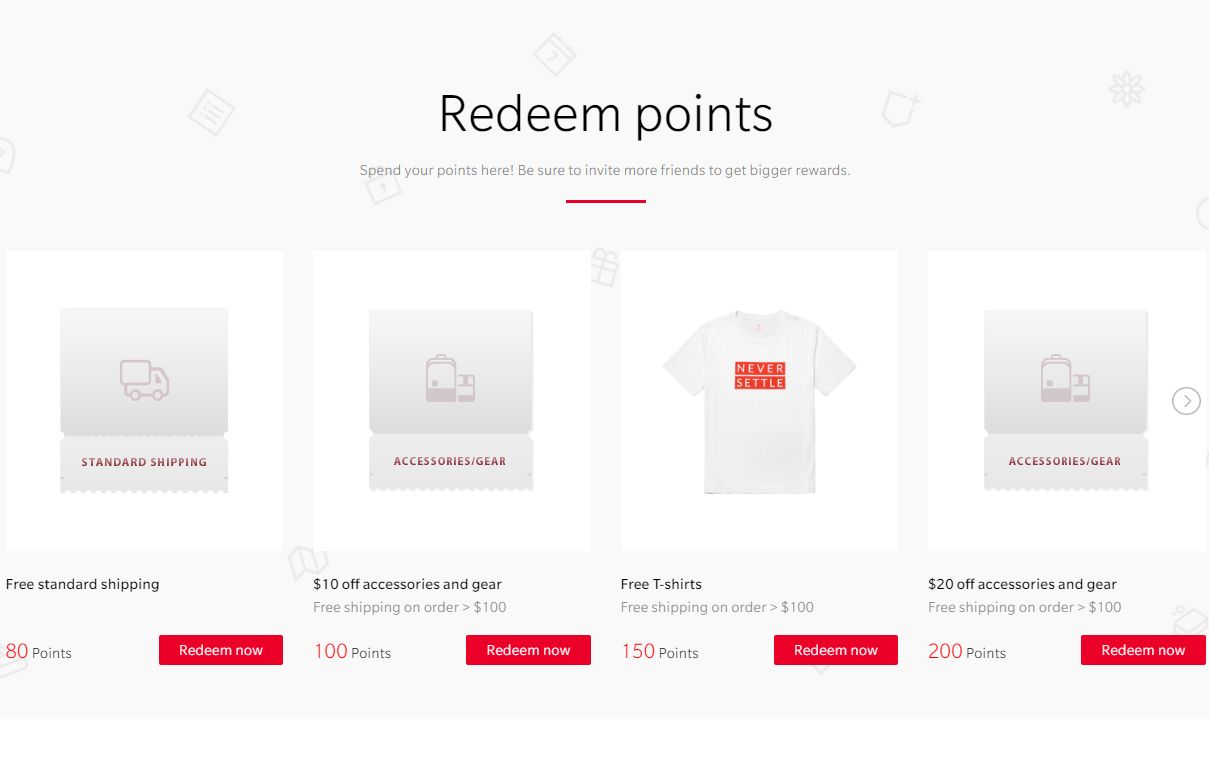Viewport: 1209px width, 765px height.
Task: Click the 'Free standard shipping' title
Action: coord(83,584)
